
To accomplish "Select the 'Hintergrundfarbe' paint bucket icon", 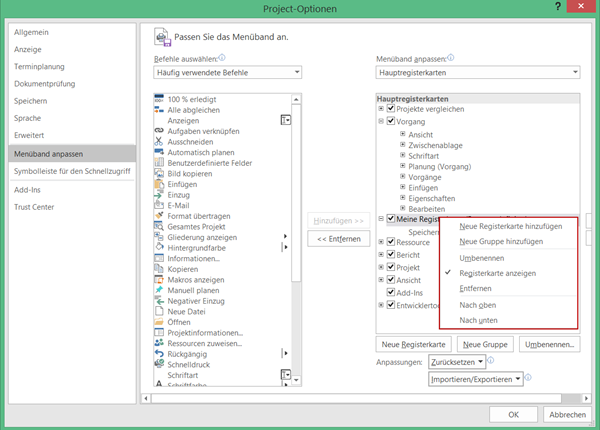I will [159, 248].
